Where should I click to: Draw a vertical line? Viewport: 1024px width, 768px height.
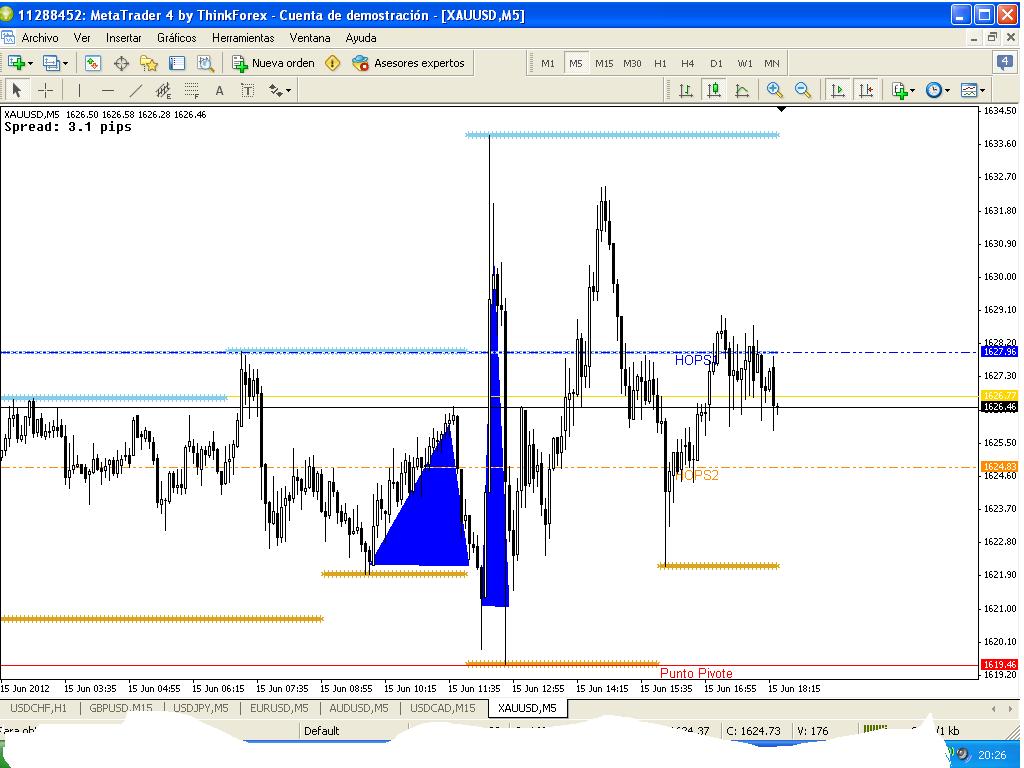coord(80,90)
